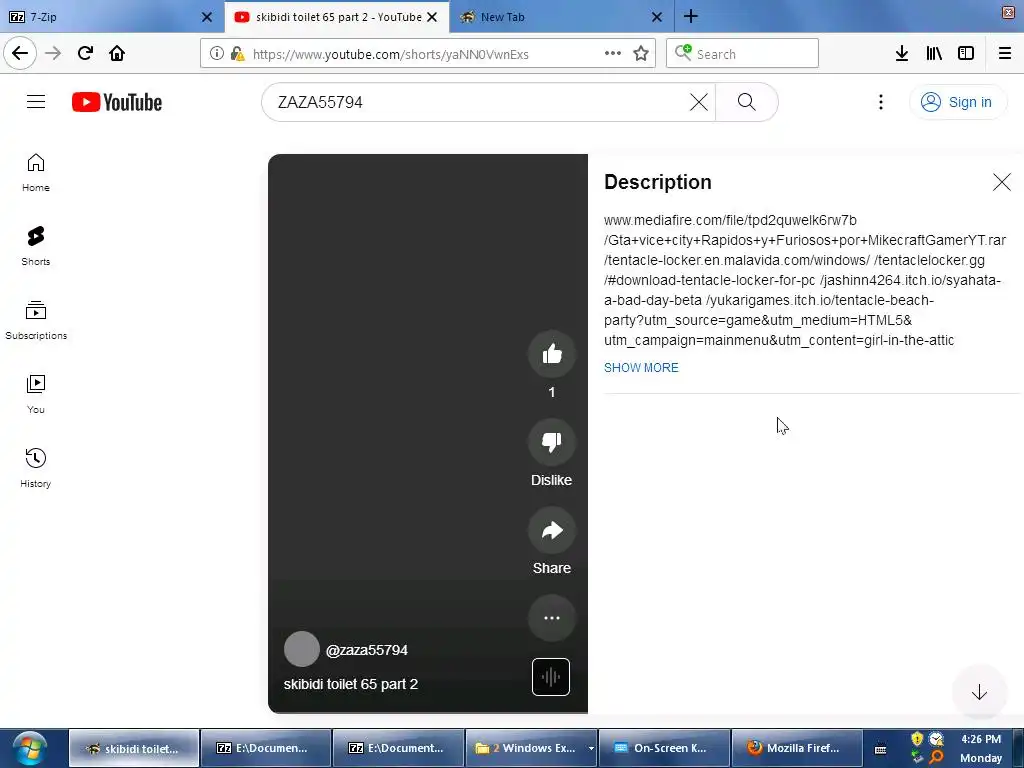
Task: Go to next short with down arrow
Action: pyautogui.click(x=979, y=692)
